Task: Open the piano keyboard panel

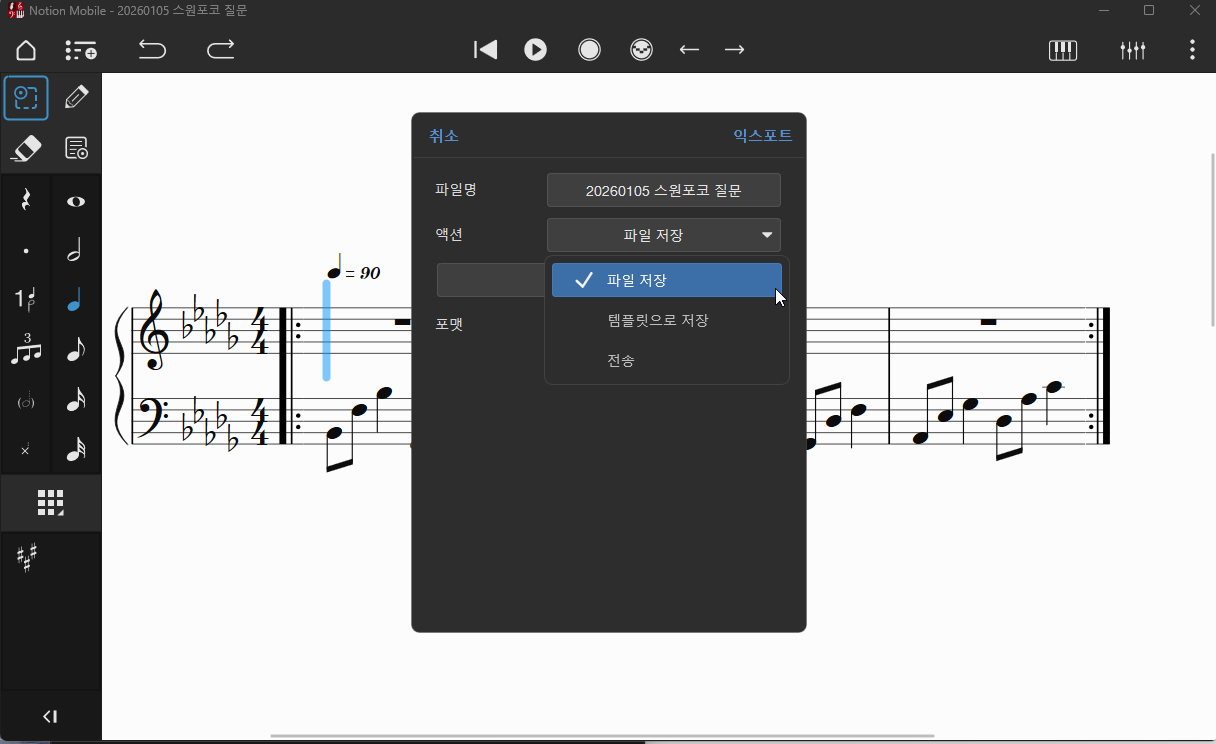Action: pos(1062,50)
